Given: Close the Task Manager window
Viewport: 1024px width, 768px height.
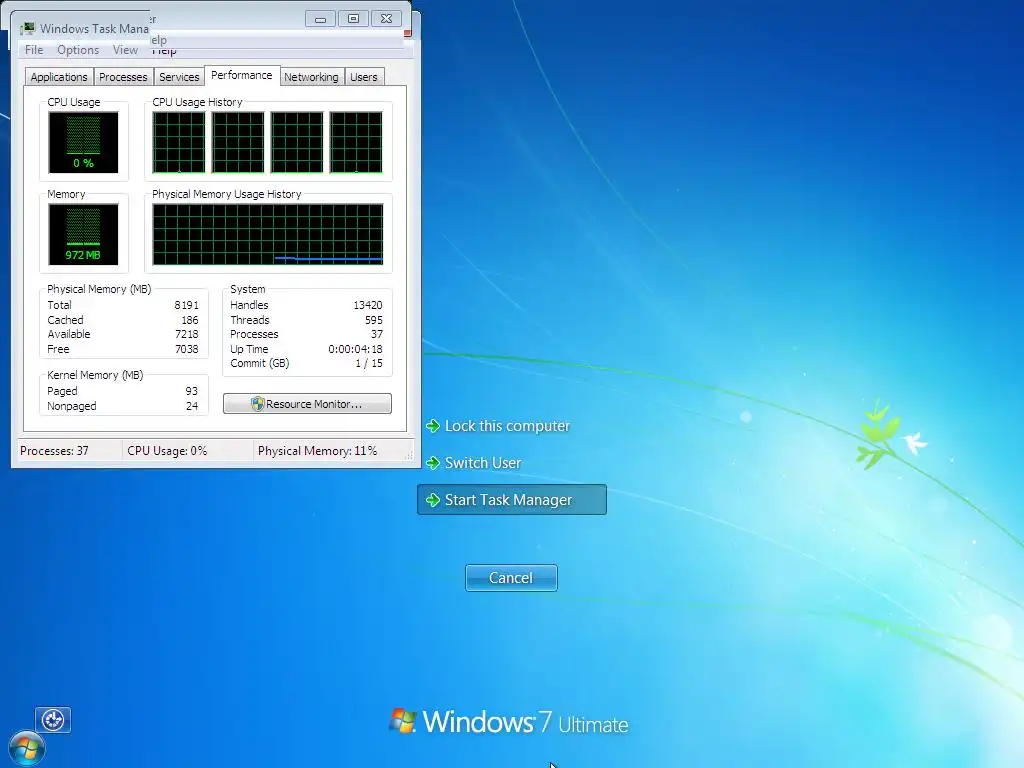Looking at the screenshot, I should pos(387,19).
